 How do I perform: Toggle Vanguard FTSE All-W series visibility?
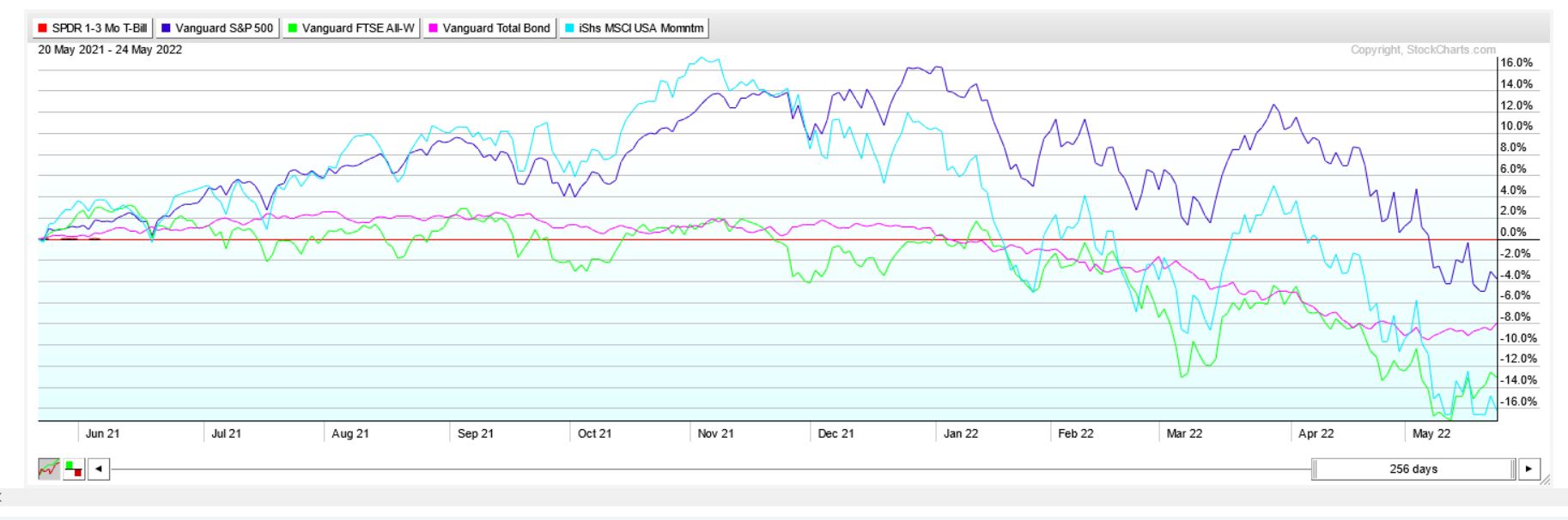click(350, 28)
